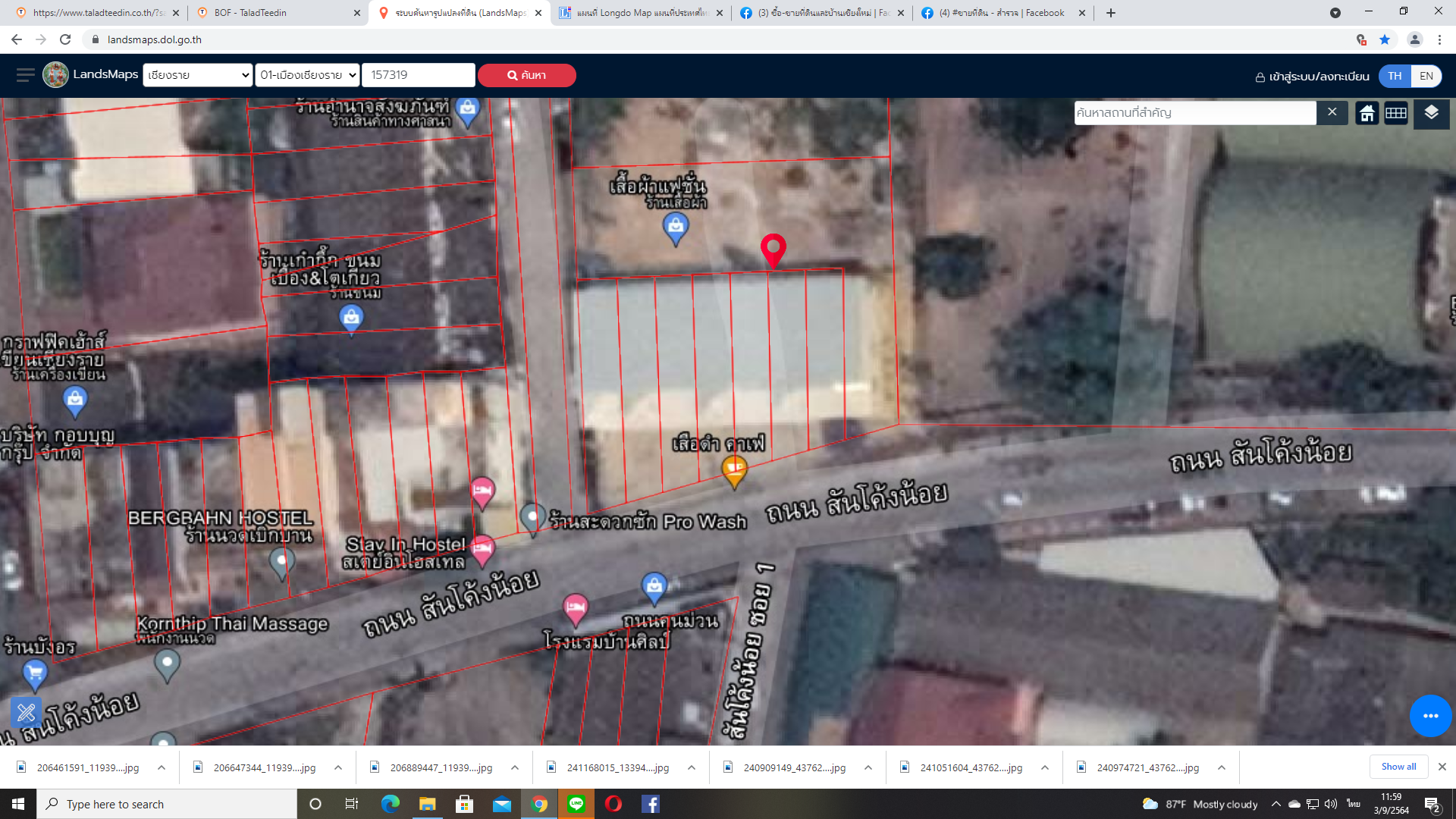Expand options for 206889447_11939 download
Screen dimensions: 1456x819
coord(515,767)
